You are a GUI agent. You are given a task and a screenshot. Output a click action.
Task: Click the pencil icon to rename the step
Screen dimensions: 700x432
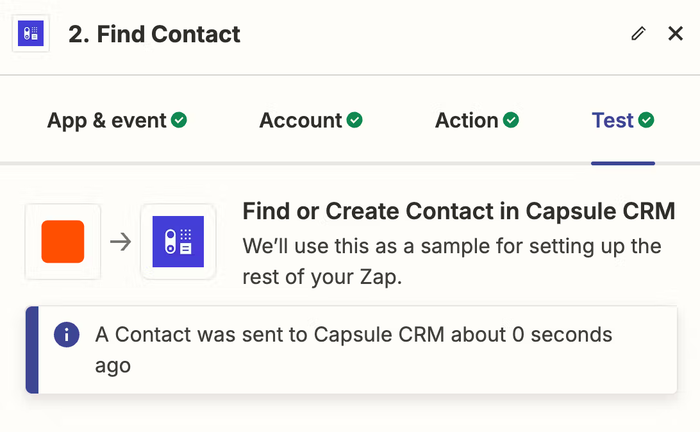[x=639, y=34]
